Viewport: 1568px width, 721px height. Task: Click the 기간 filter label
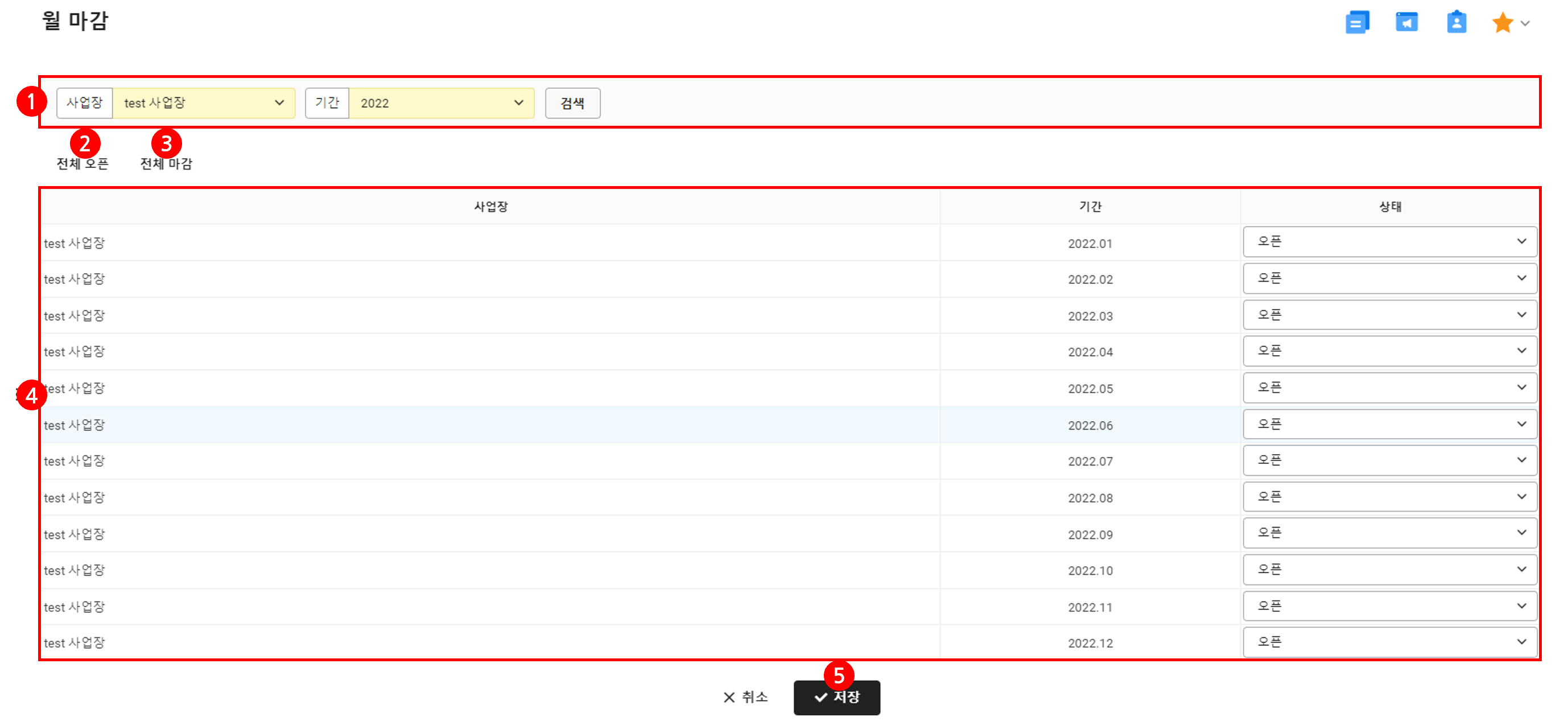[327, 103]
